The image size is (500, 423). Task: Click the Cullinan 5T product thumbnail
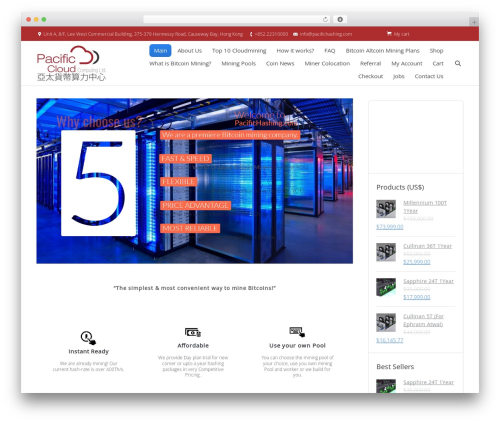[386, 322]
